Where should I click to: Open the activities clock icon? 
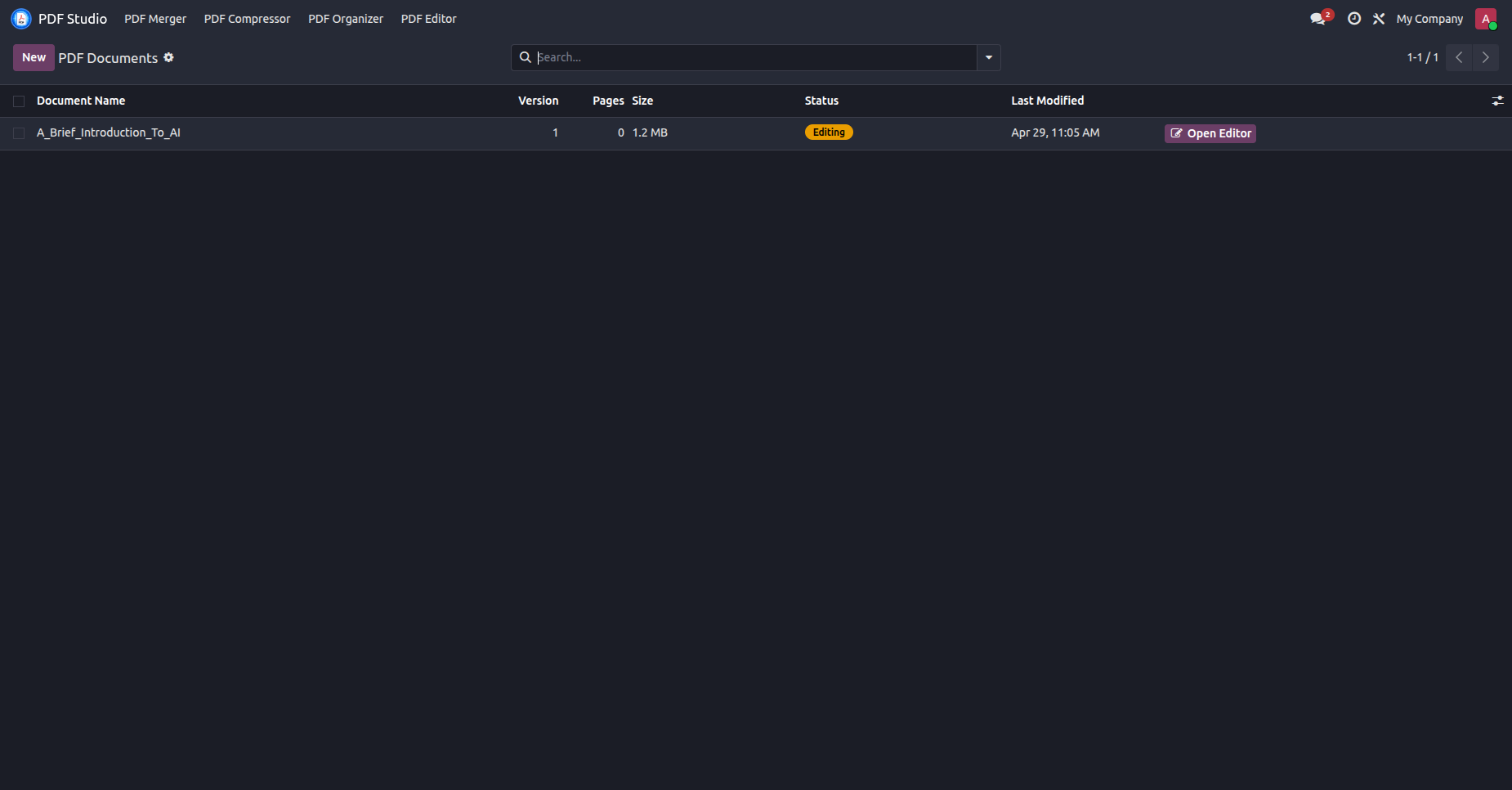coord(1354,19)
